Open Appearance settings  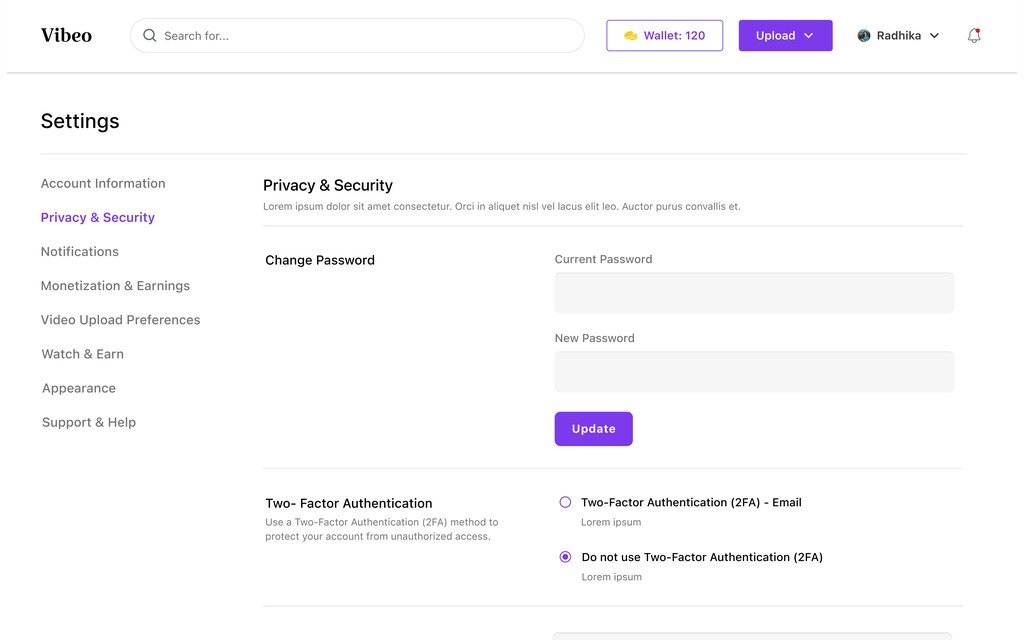[x=79, y=388]
